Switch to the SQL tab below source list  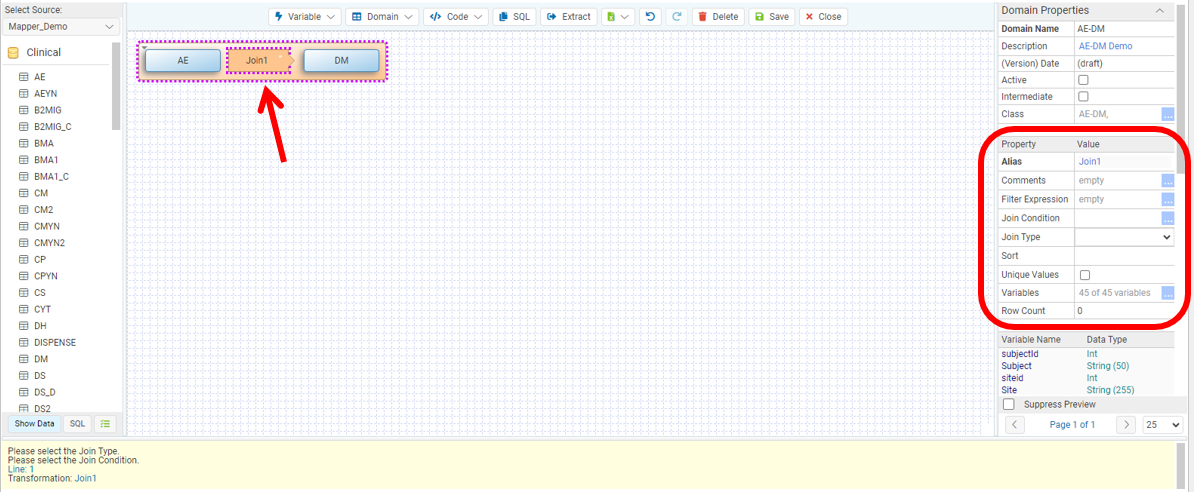pos(78,423)
